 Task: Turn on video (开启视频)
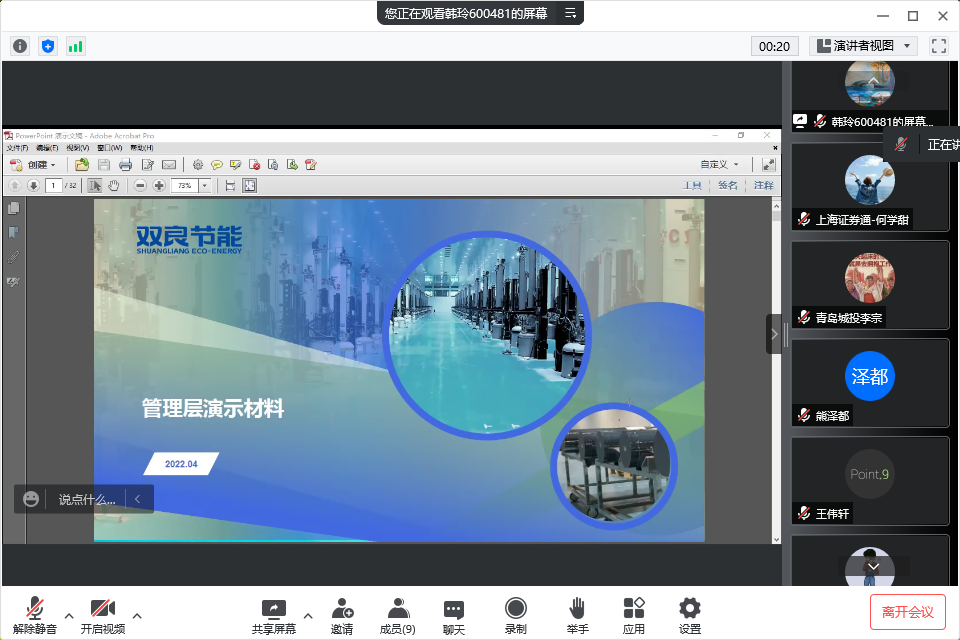coord(103,615)
